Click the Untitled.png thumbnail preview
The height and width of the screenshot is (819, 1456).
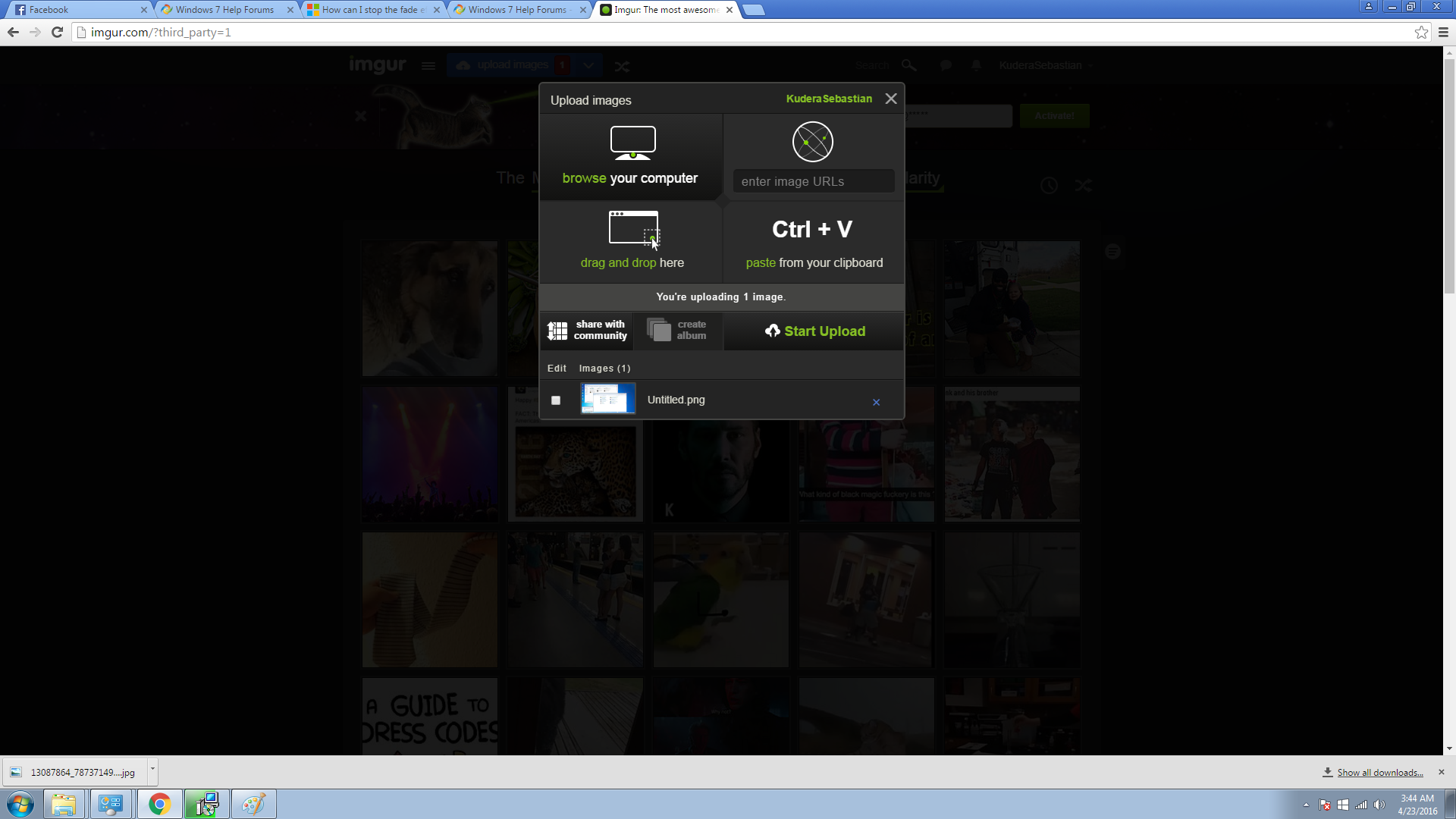click(x=608, y=399)
